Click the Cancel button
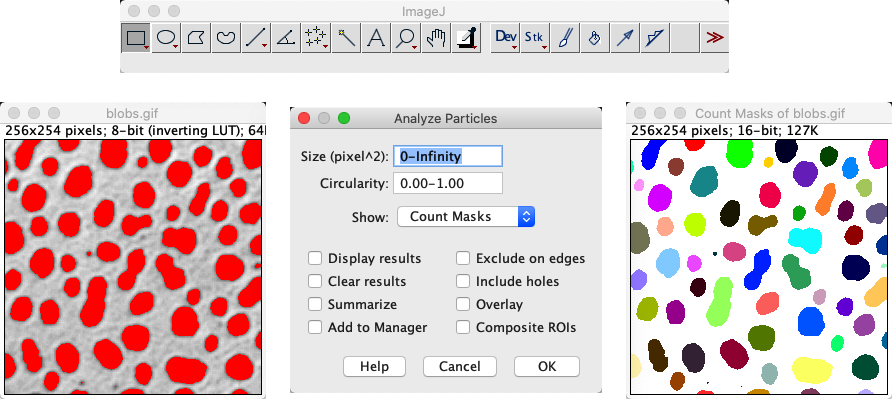 [460, 367]
